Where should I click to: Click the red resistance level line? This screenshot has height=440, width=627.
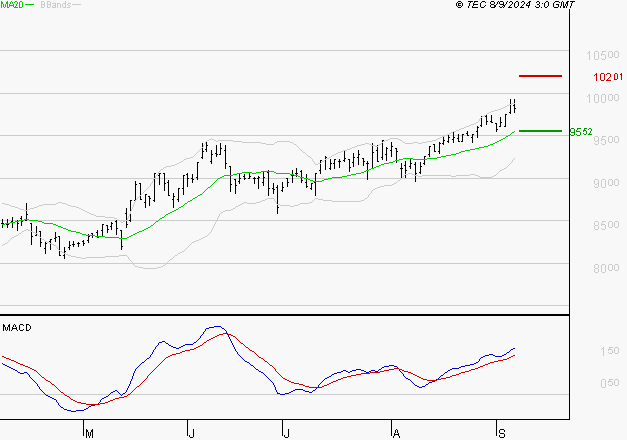[x=540, y=76]
